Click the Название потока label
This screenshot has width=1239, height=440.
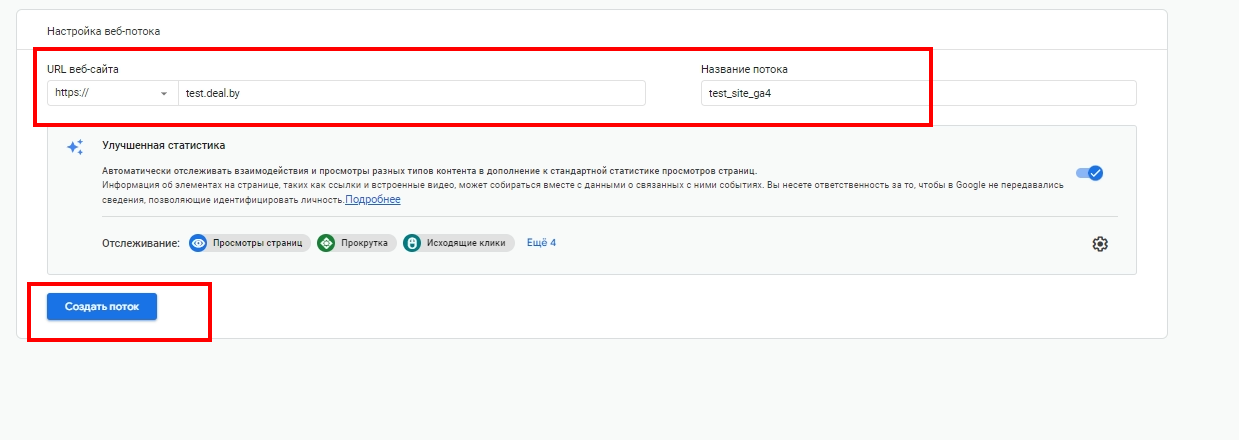[x=744, y=69]
